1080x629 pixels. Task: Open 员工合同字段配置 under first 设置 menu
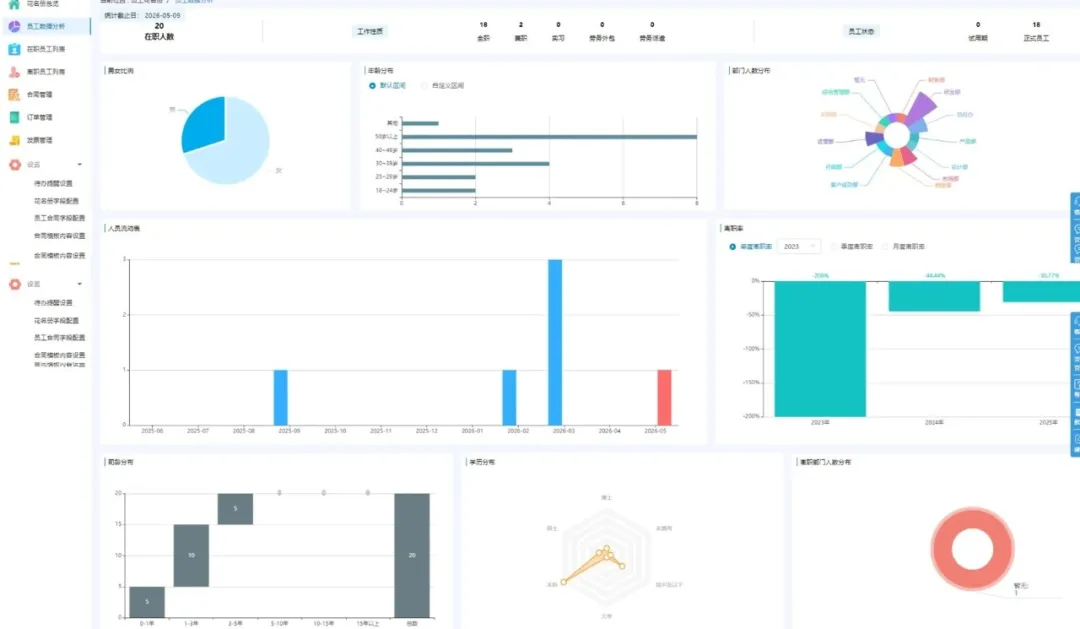pyautogui.click(x=59, y=218)
